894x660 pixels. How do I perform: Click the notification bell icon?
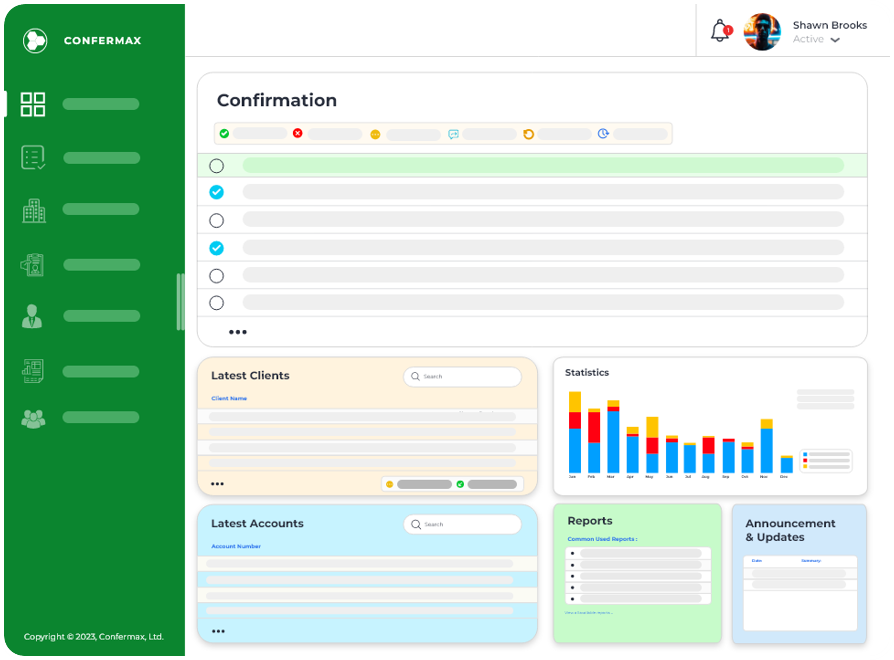[x=720, y=31]
